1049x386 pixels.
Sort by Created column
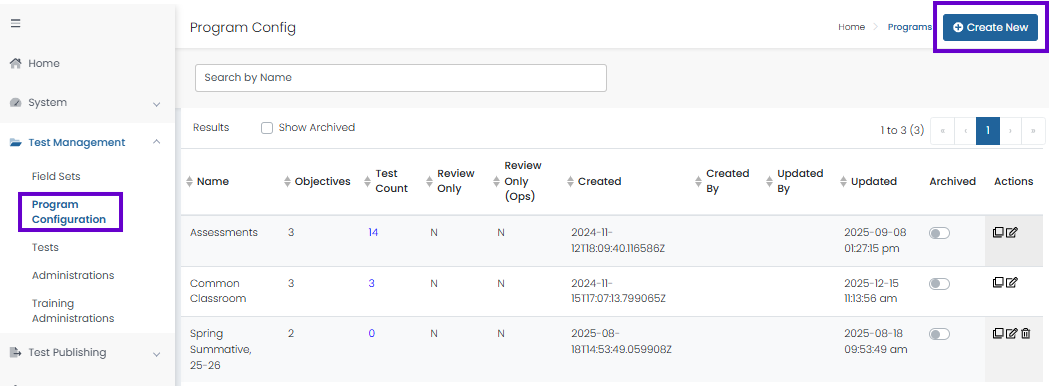point(570,181)
